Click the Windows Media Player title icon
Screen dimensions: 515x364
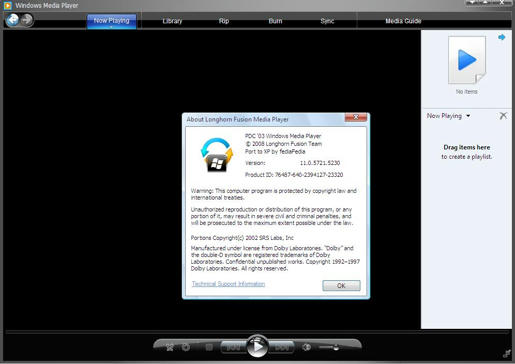click(x=7, y=5)
